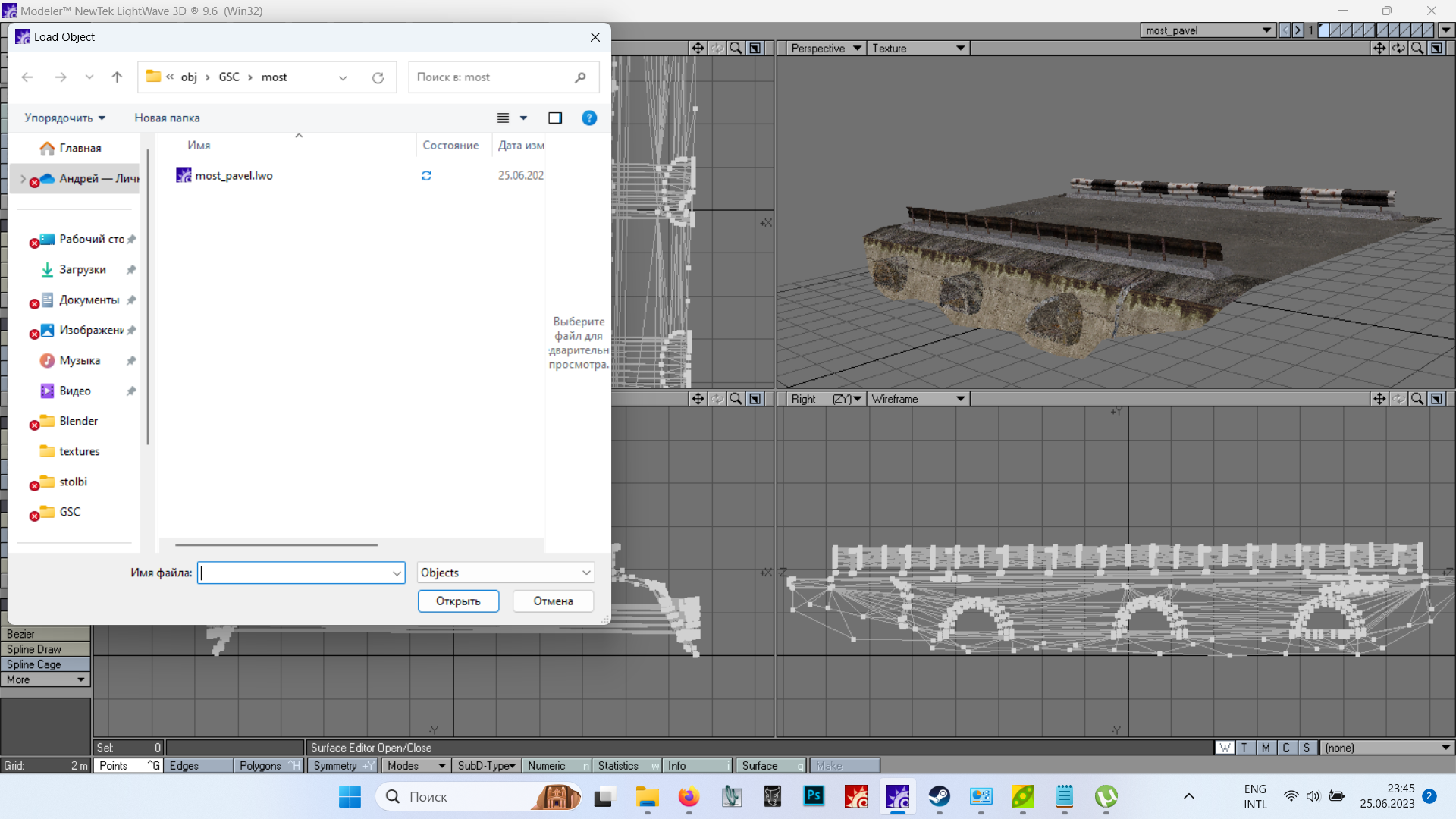1456x819 pixels.
Task: Go to next layer bank arrow
Action: coord(1298,30)
